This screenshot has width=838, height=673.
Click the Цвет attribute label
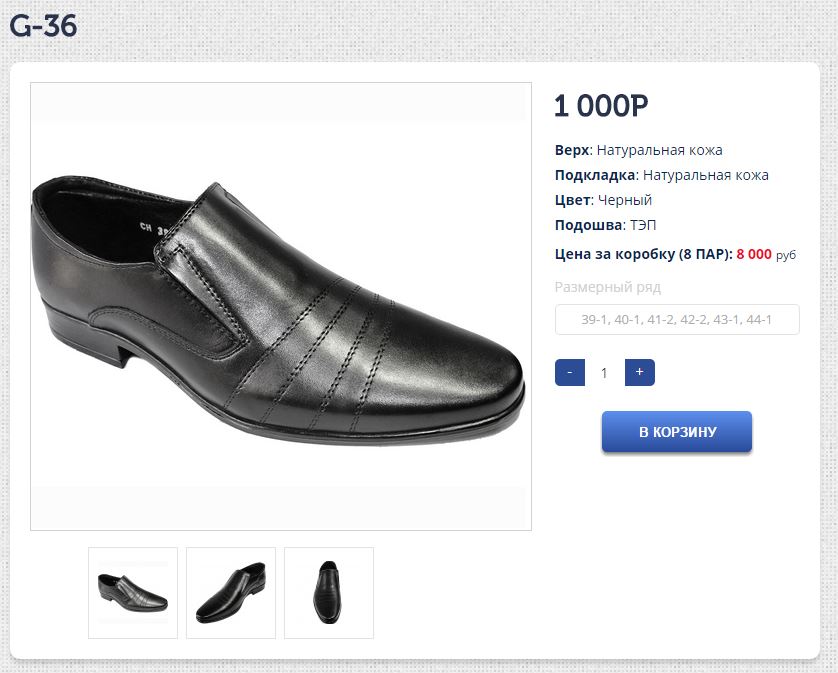tap(573, 200)
